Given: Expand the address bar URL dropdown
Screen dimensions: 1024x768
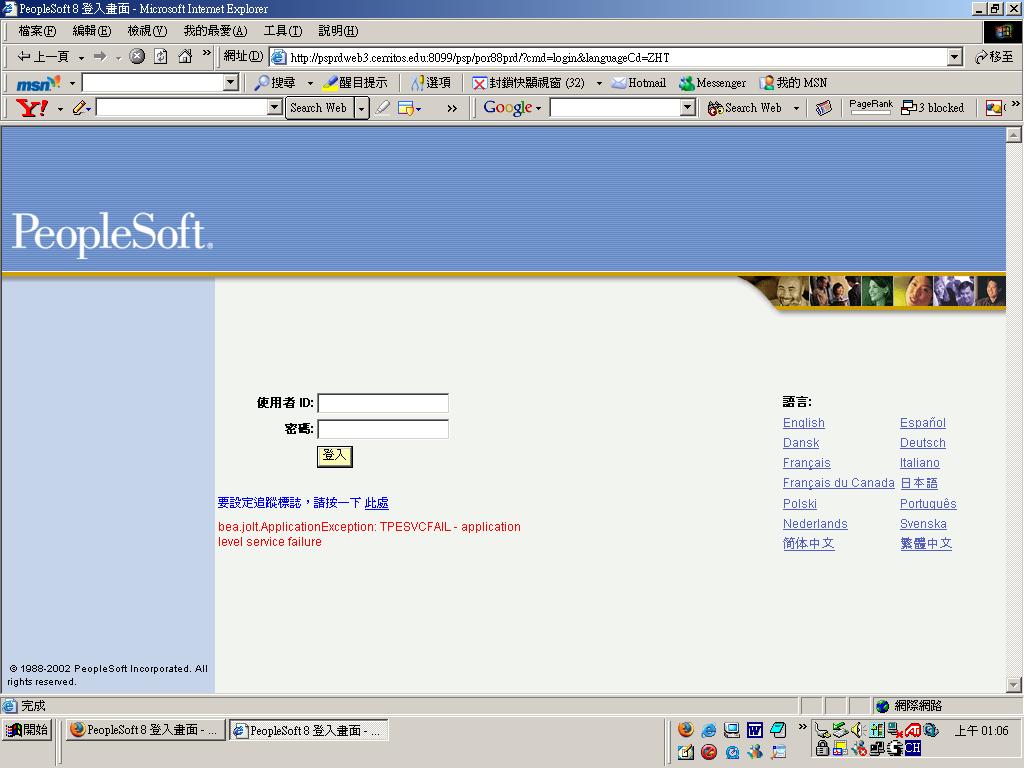Looking at the screenshot, I should coord(954,57).
